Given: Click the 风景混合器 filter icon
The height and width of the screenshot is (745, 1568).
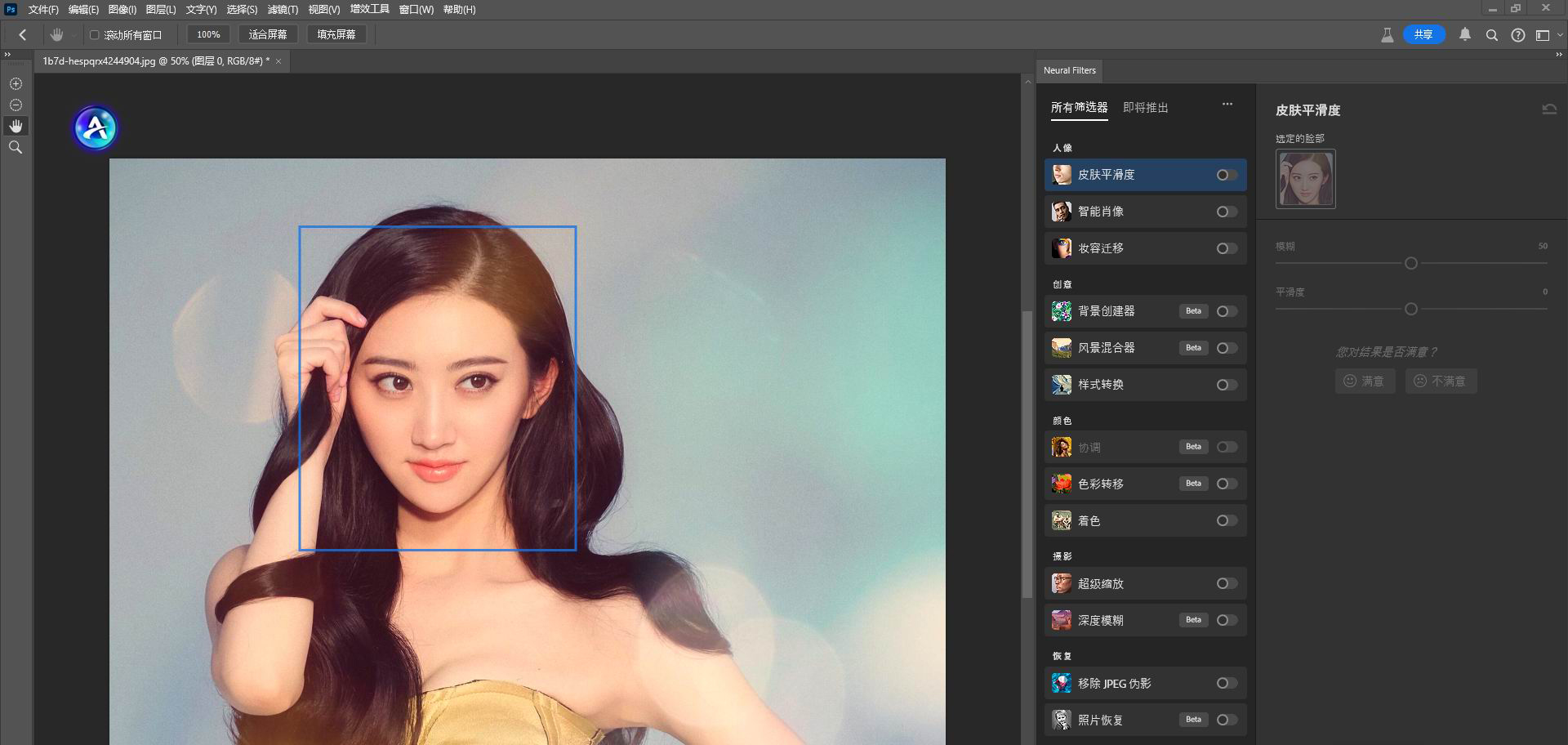Looking at the screenshot, I should [1061, 348].
